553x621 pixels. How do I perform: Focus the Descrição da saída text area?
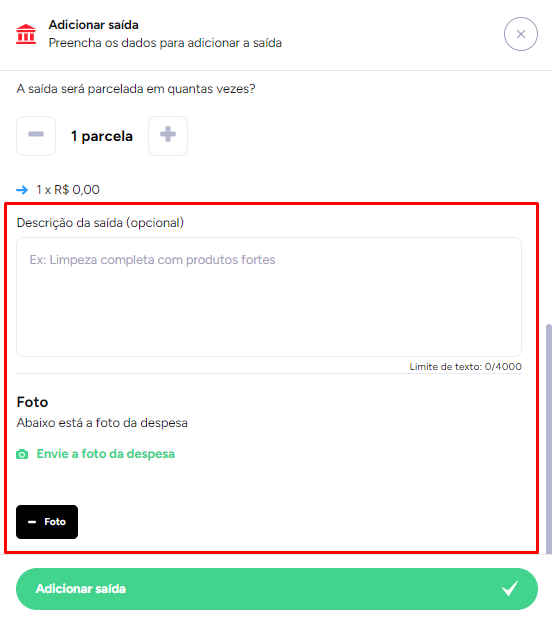pos(269,297)
